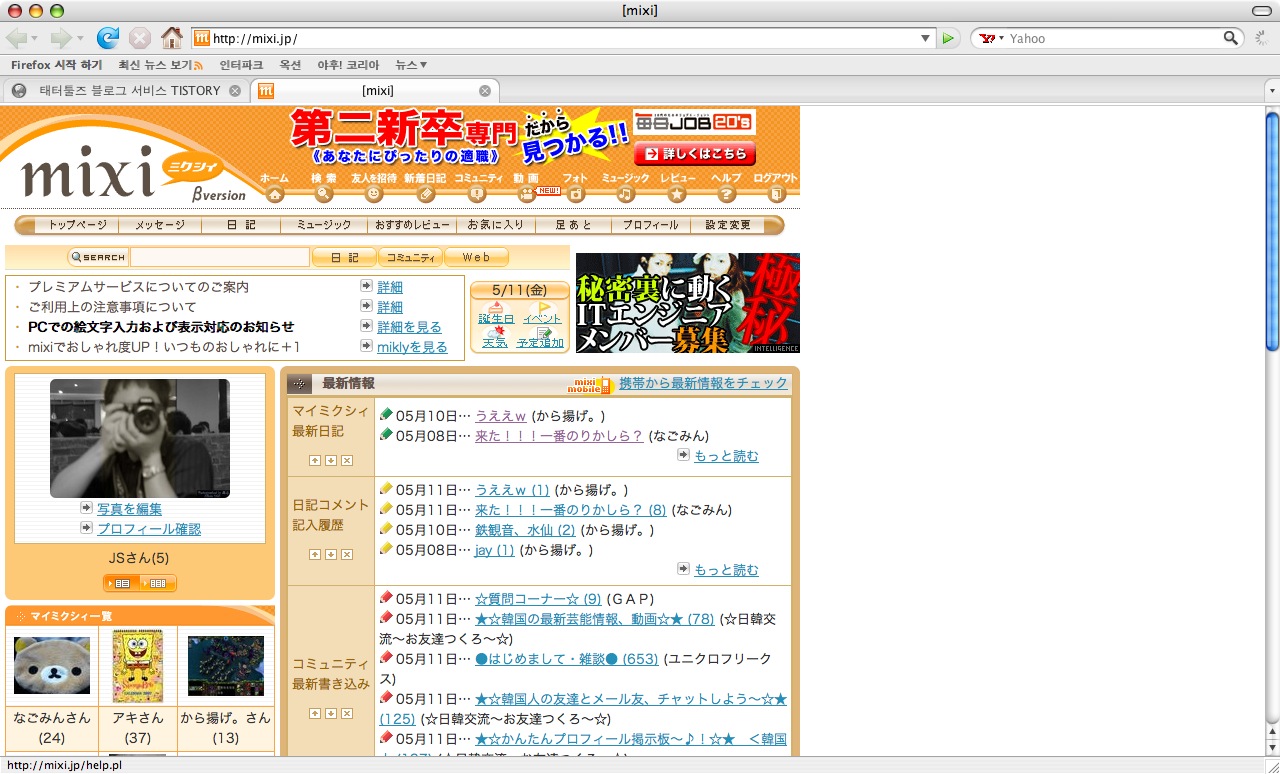
Task: Move コミュニティ最新書き込み section down arrow
Action: click(331, 713)
